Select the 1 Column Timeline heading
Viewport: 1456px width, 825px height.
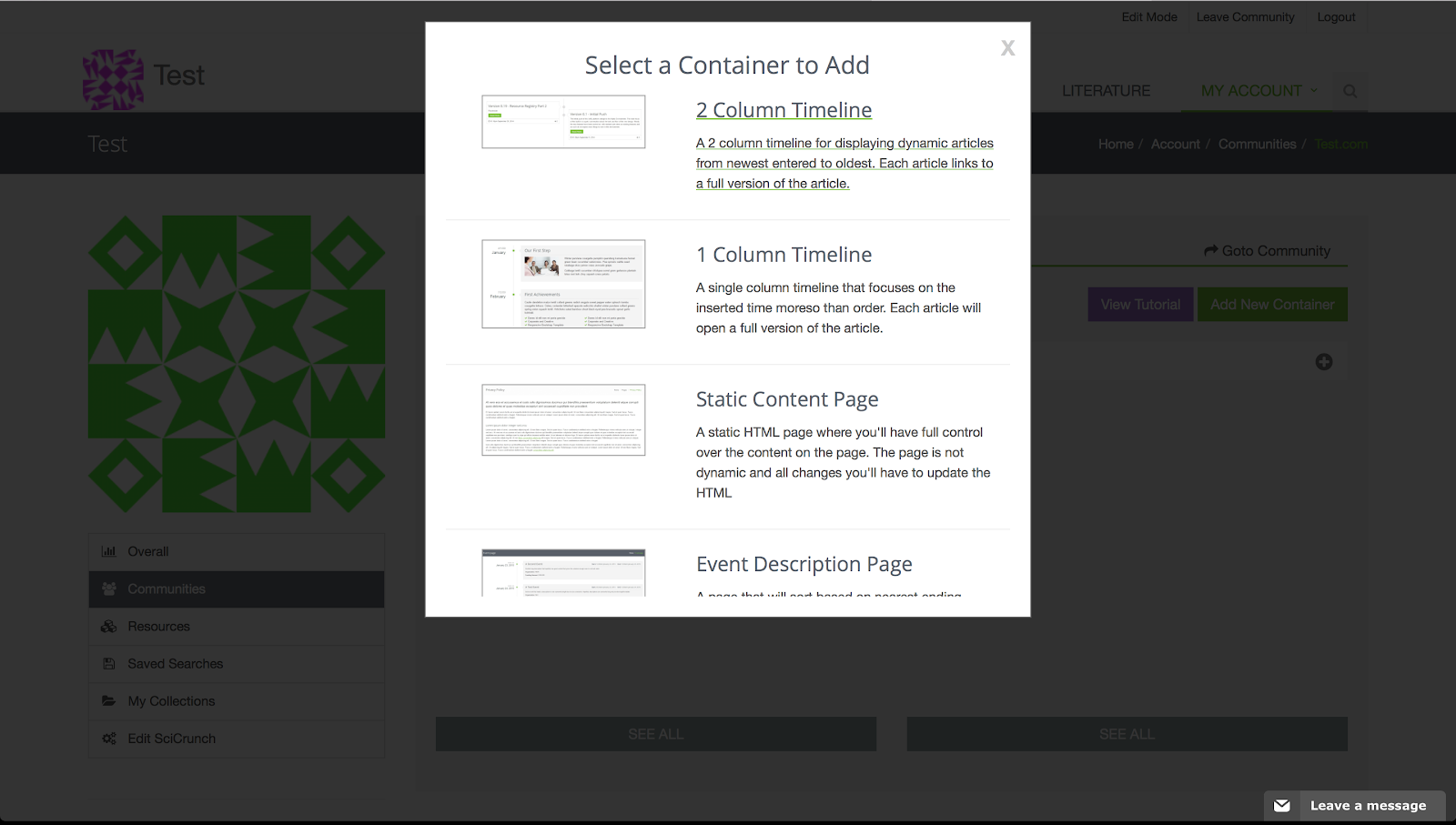[x=784, y=255]
